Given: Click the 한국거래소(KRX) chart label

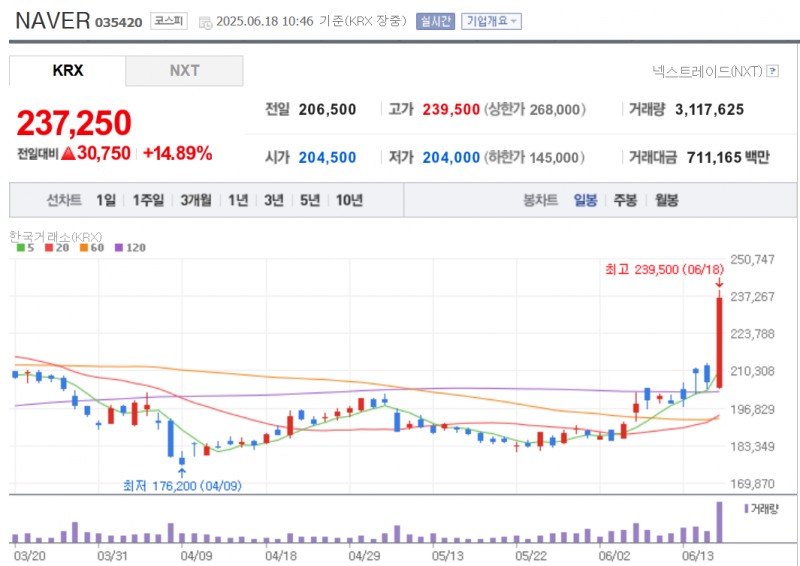Looking at the screenshot, I should pos(56,237).
